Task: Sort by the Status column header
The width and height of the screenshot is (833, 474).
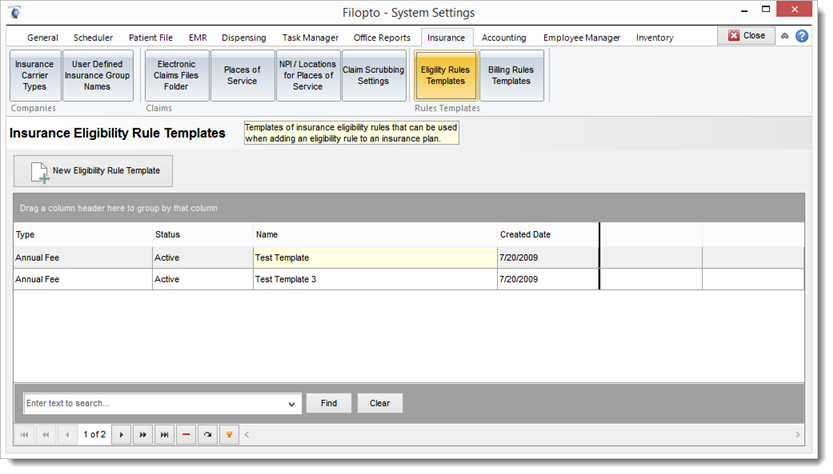Action: pos(203,234)
